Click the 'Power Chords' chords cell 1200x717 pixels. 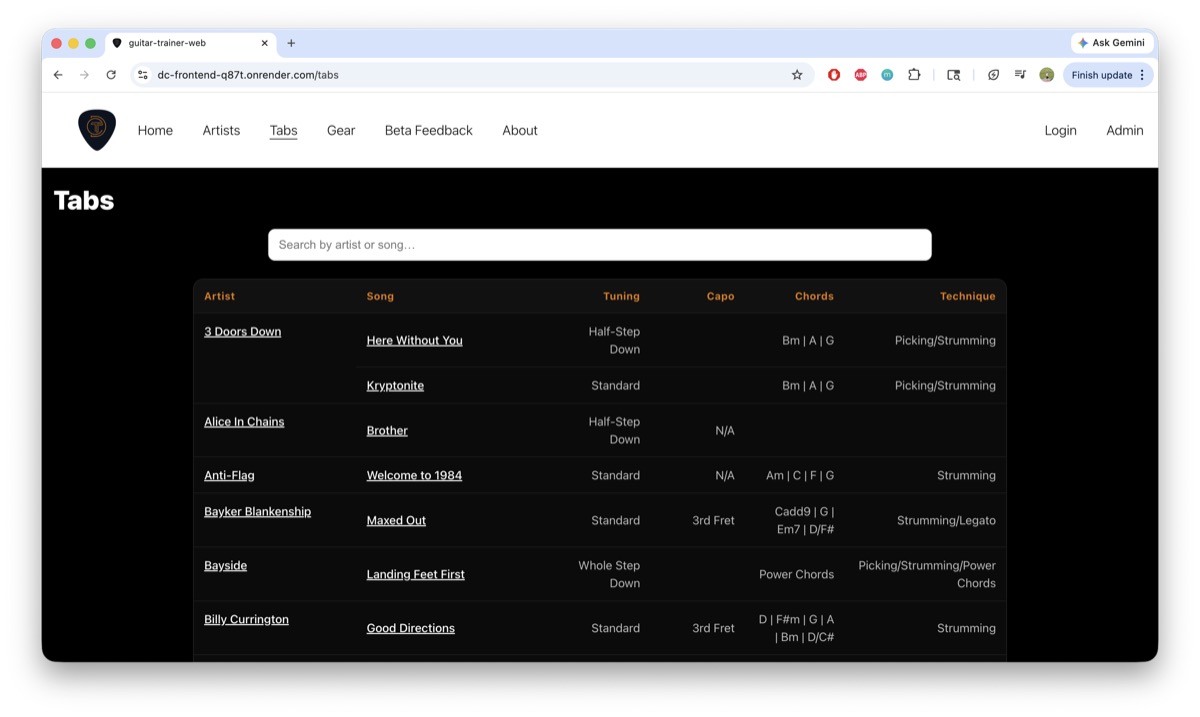click(x=796, y=574)
